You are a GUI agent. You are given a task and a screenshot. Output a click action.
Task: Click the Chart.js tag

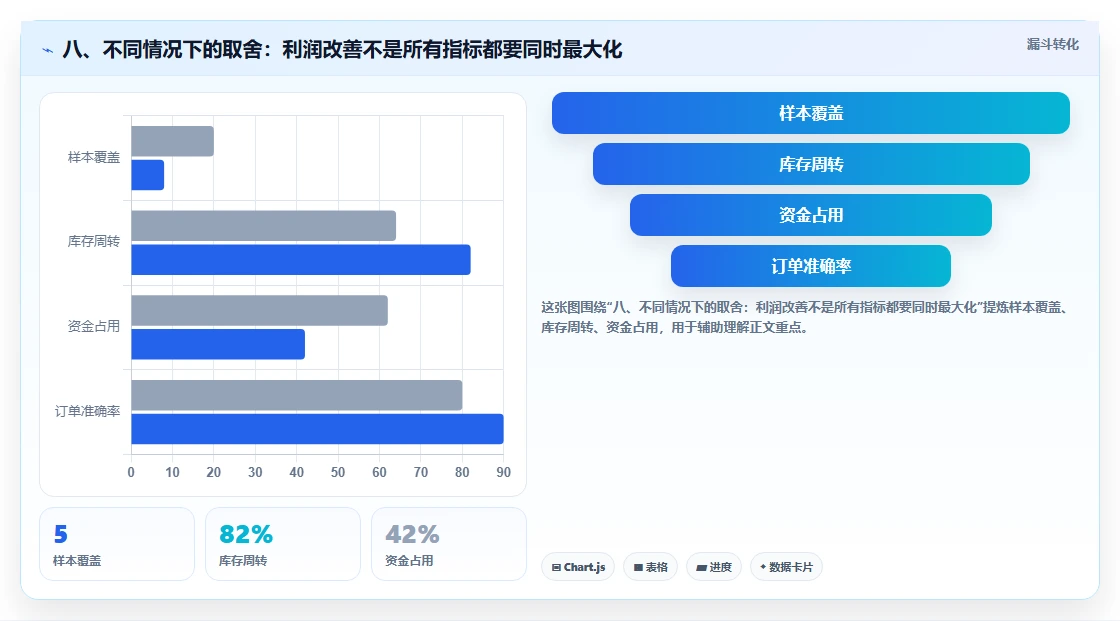click(578, 567)
